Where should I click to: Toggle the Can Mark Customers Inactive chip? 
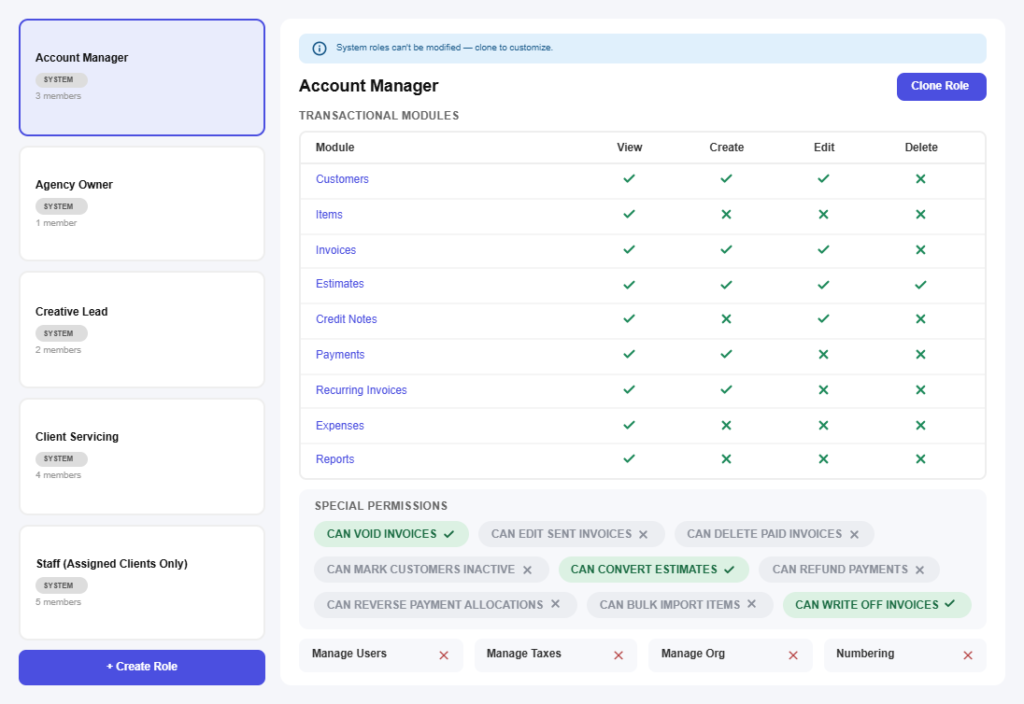[x=431, y=569]
